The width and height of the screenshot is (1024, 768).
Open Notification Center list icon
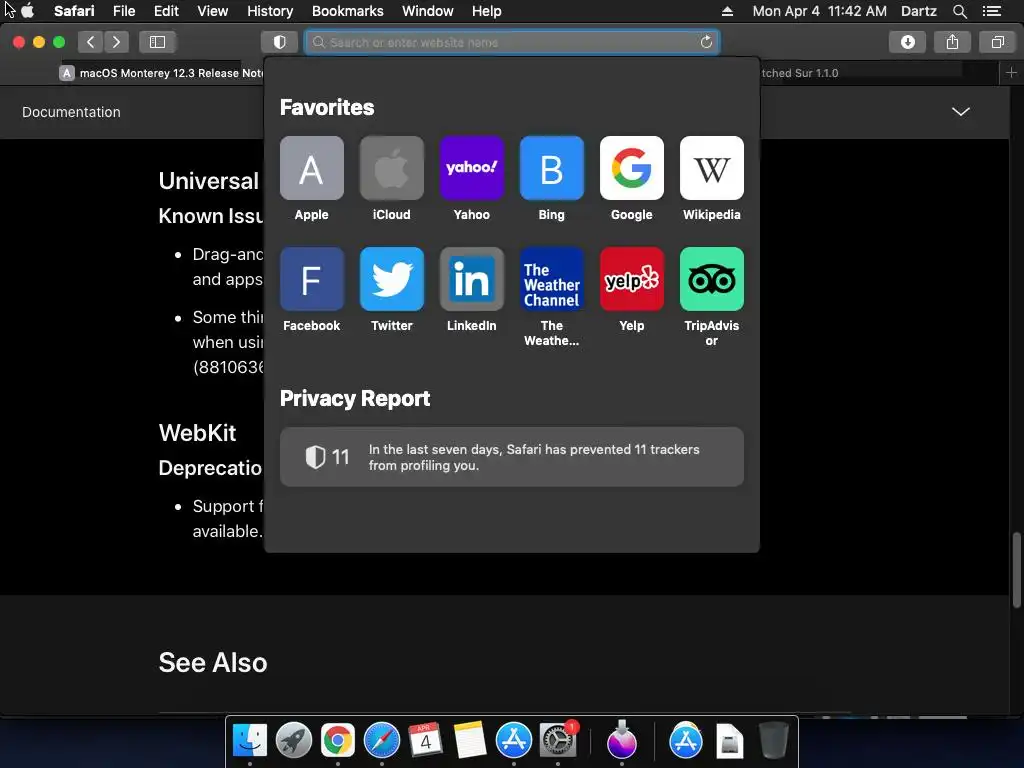coord(991,11)
